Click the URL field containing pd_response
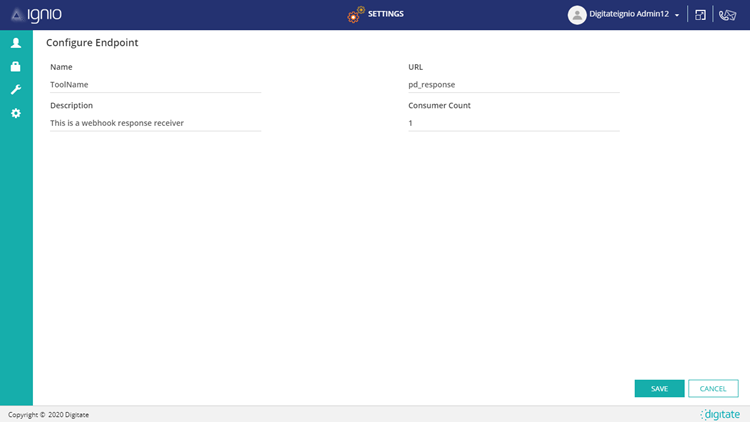 [513, 84]
